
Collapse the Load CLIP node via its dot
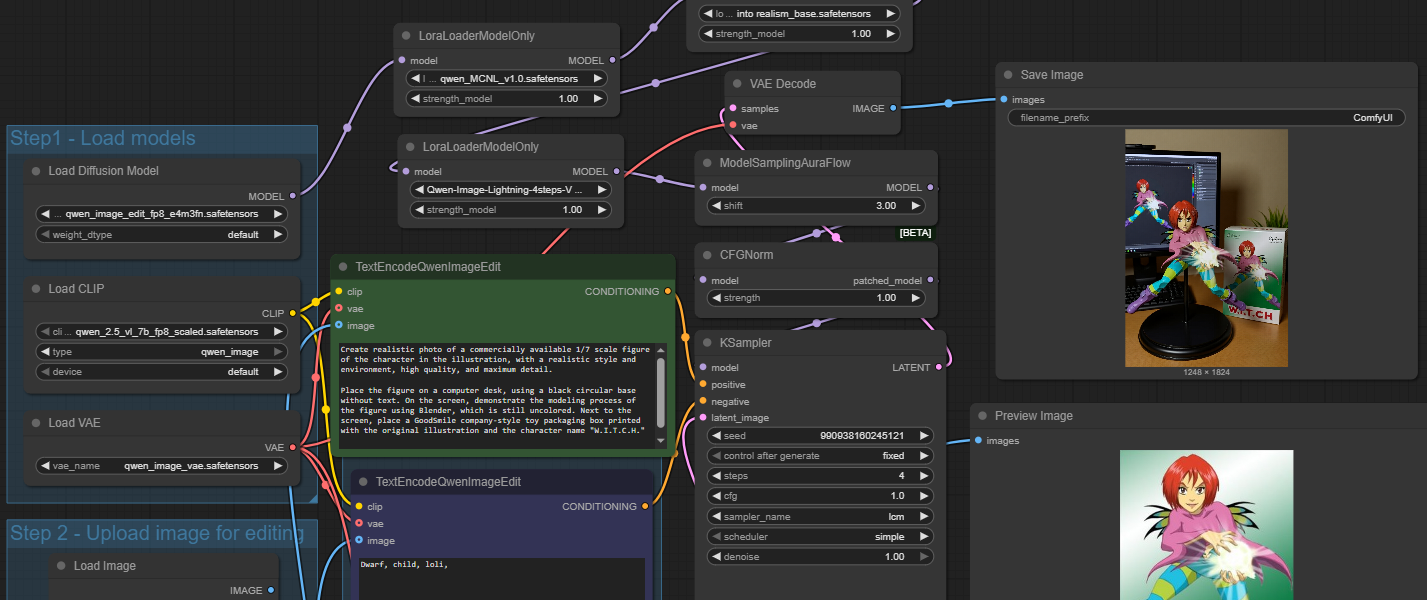(36, 289)
